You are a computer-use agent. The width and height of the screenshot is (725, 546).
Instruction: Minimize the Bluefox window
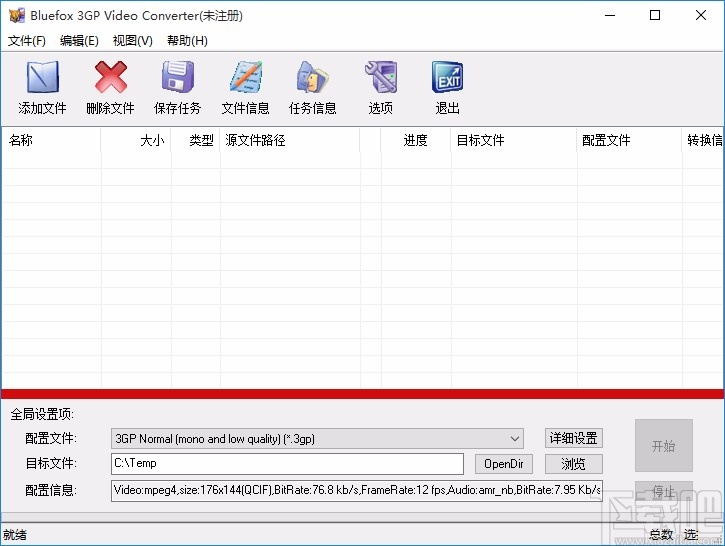click(610, 16)
